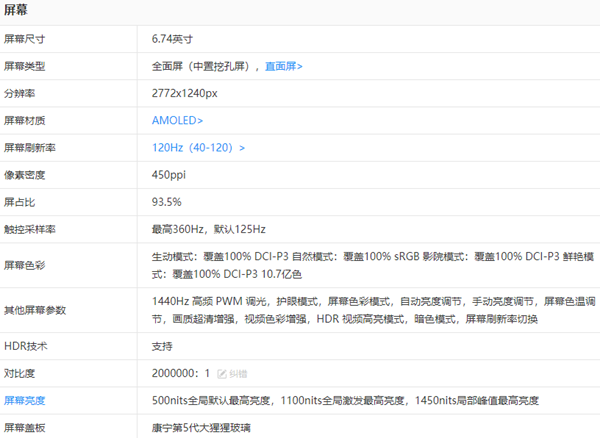Click the 屏幕尺寸 row label

click(x=24, y=39)
